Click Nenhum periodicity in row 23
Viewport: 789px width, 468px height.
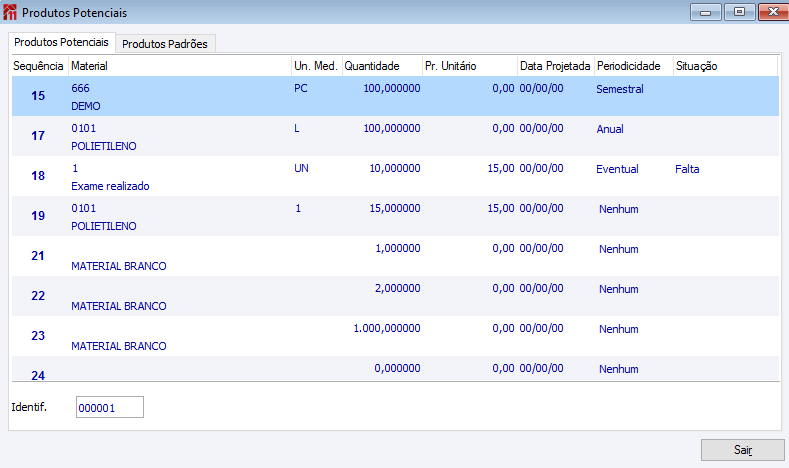coord(618,329)
